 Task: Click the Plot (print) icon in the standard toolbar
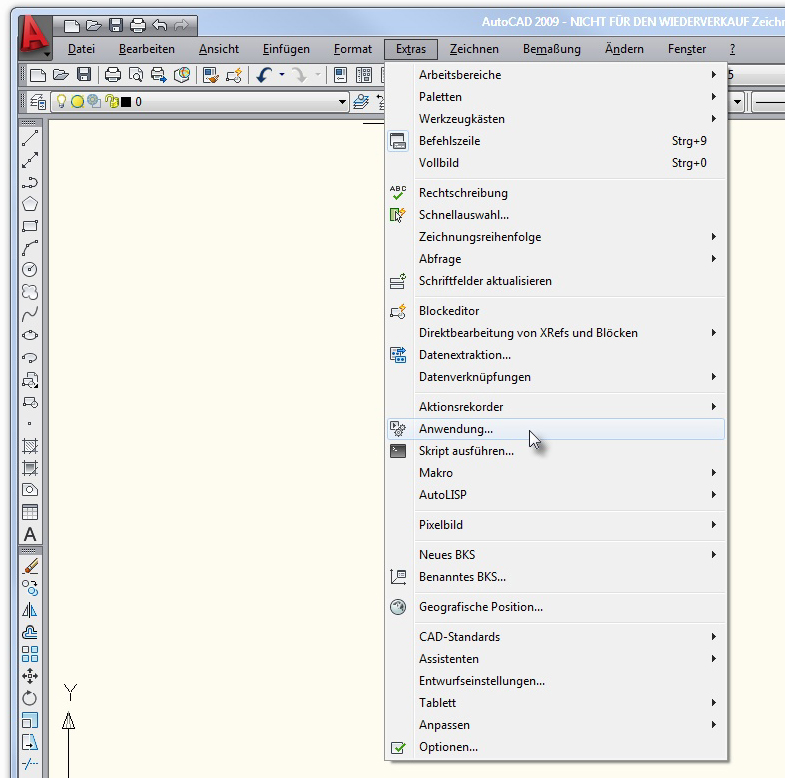113,75
